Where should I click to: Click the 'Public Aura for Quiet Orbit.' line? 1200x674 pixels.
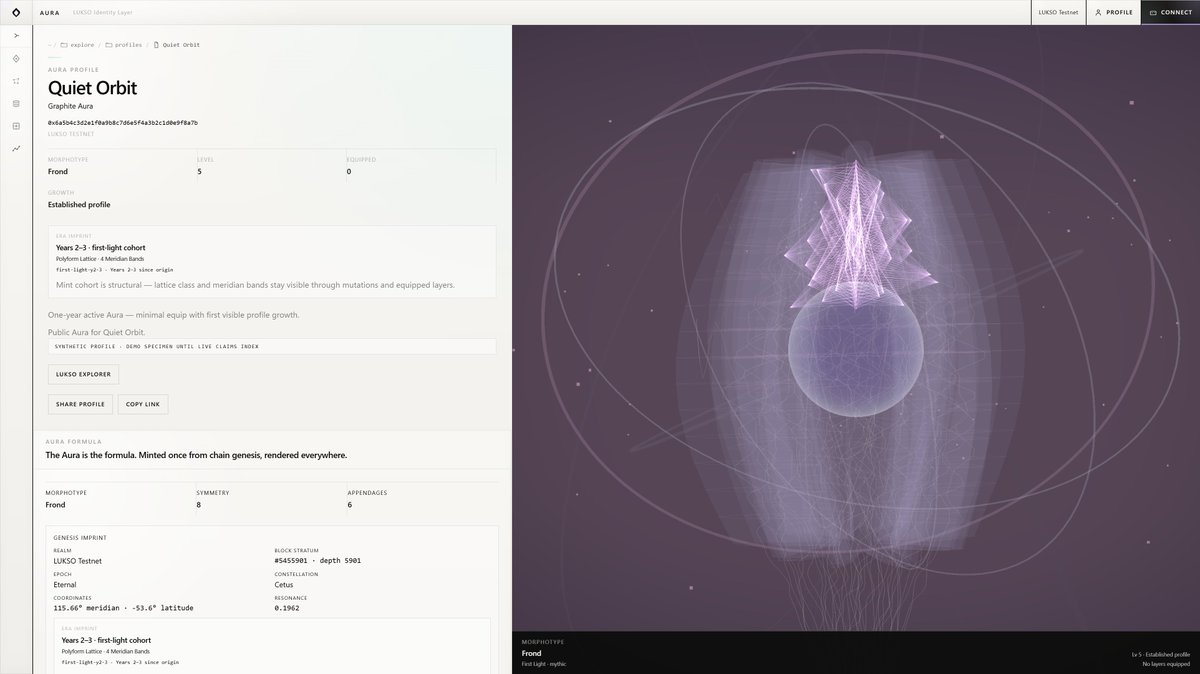click(97, 332)
